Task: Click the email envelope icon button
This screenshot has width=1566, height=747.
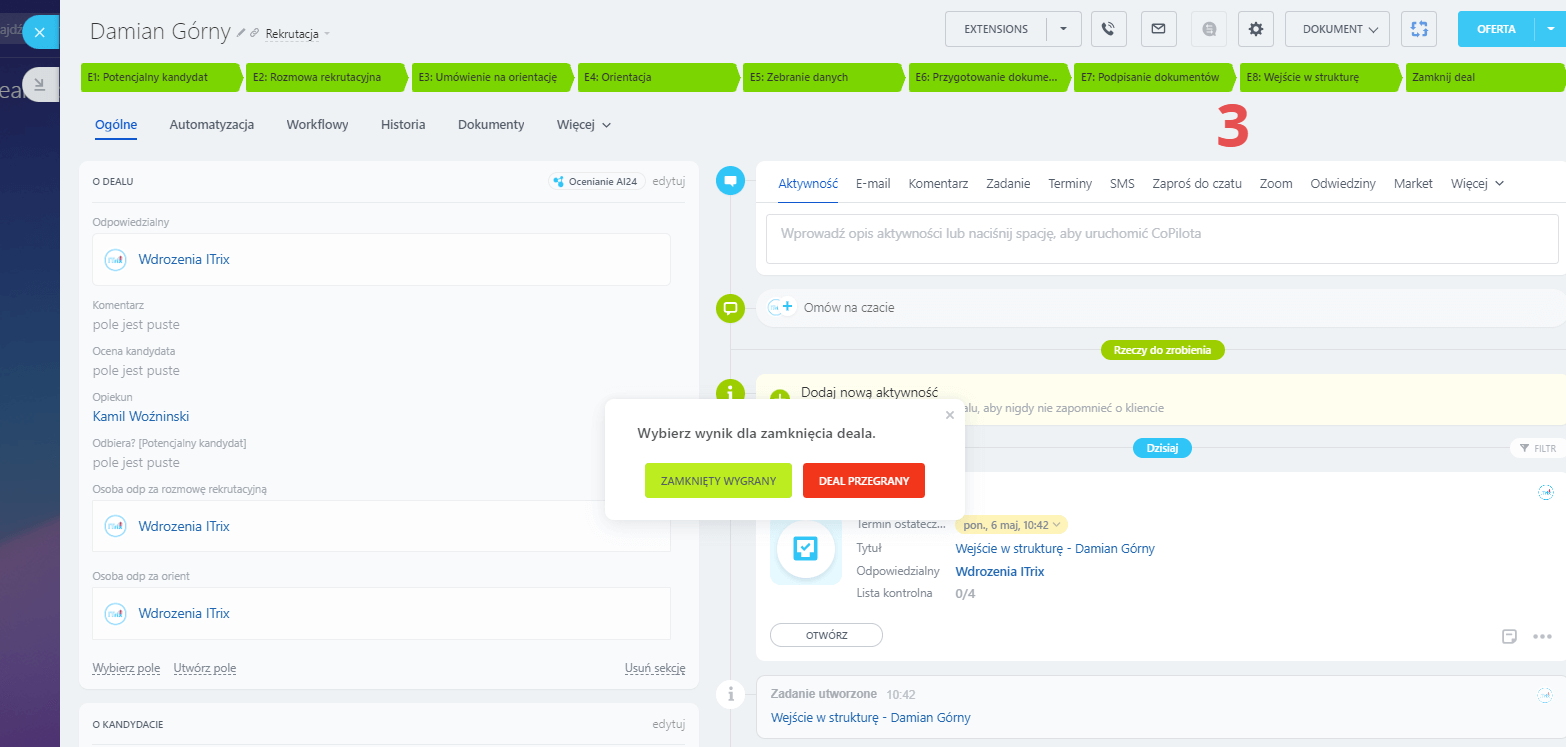Action: (x=1158, y=29)
